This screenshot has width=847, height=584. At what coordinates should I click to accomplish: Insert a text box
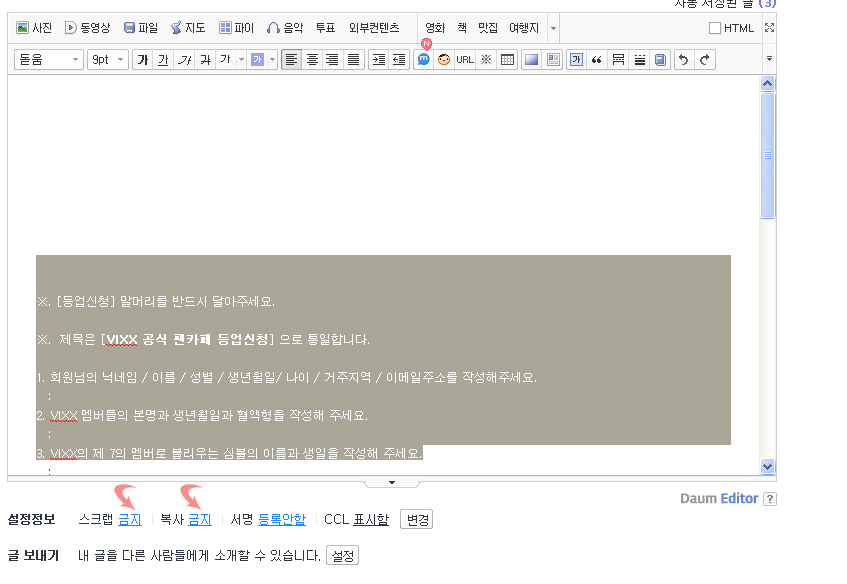(x=576, y=59)
